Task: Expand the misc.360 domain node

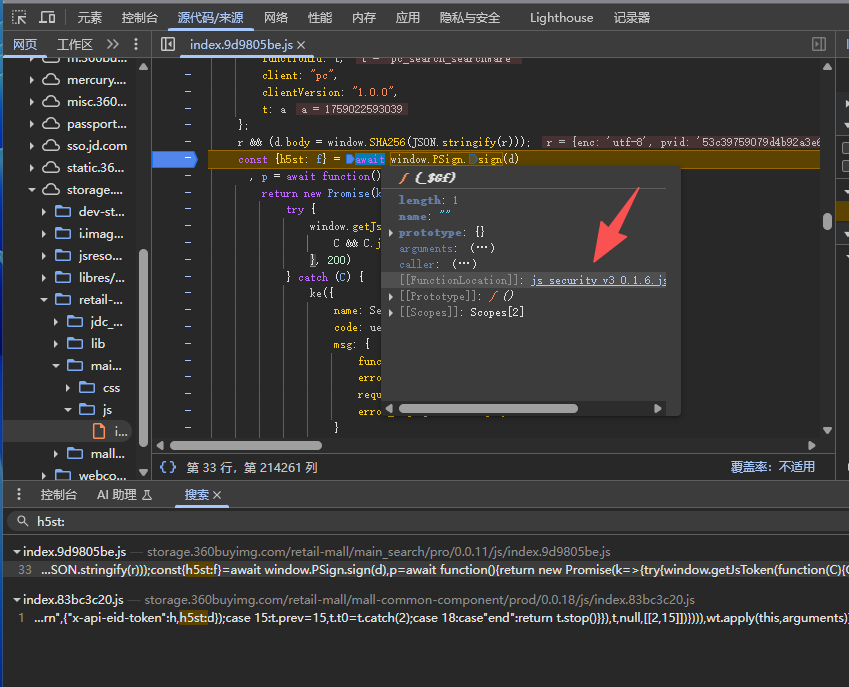Action: [31, 102]
